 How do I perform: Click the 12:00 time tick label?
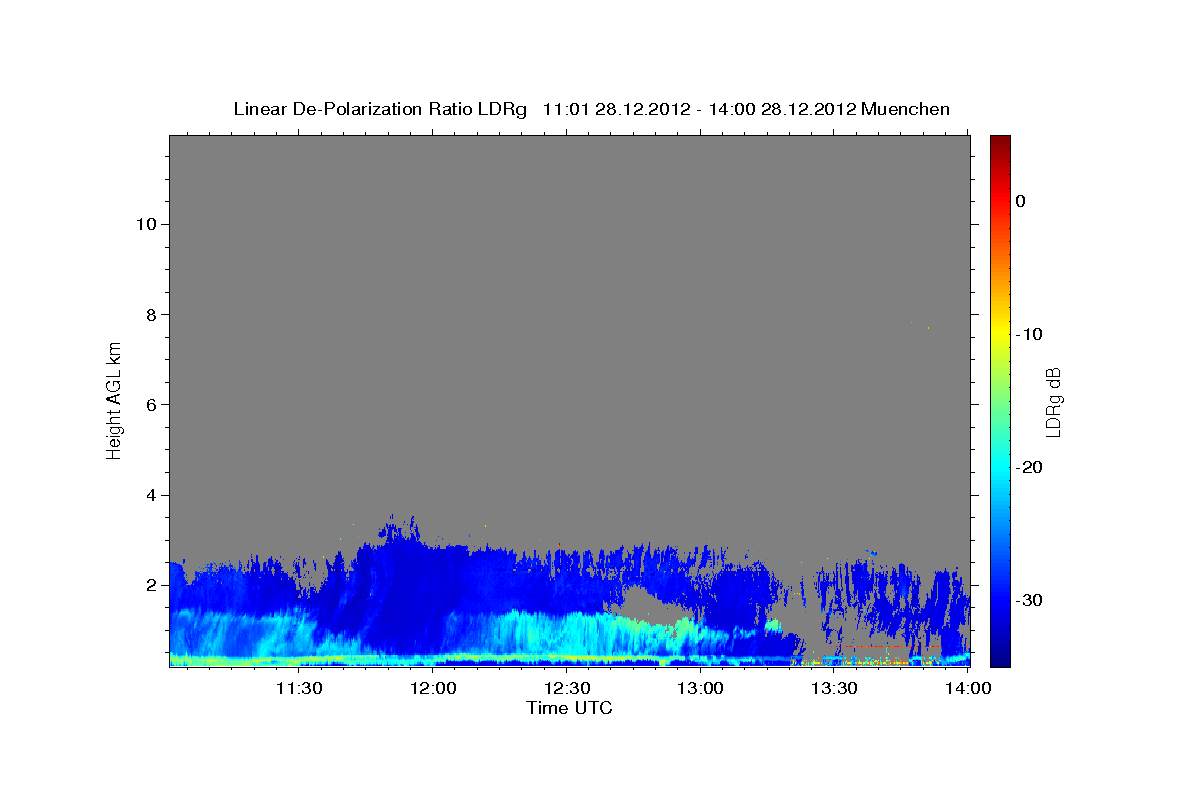point(433,689)
